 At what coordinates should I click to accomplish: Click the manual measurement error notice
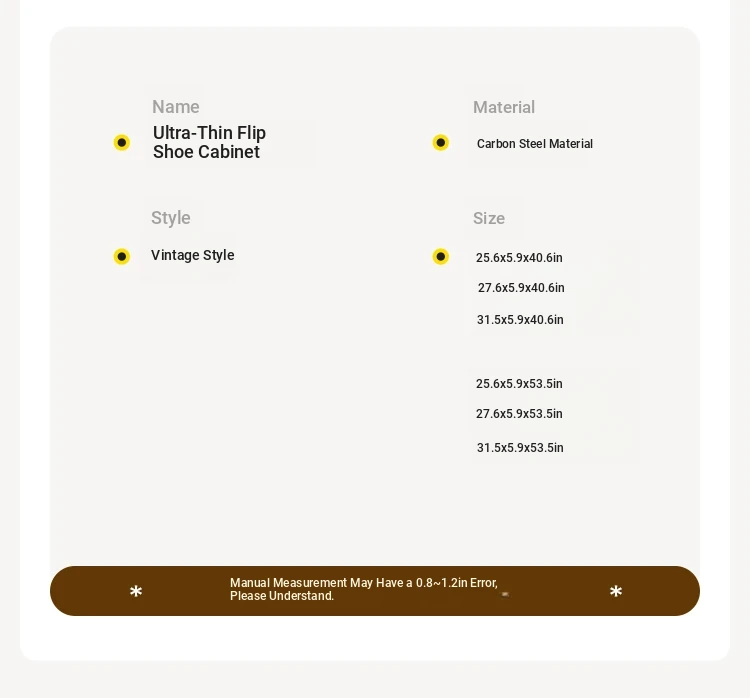click(364, 589)
